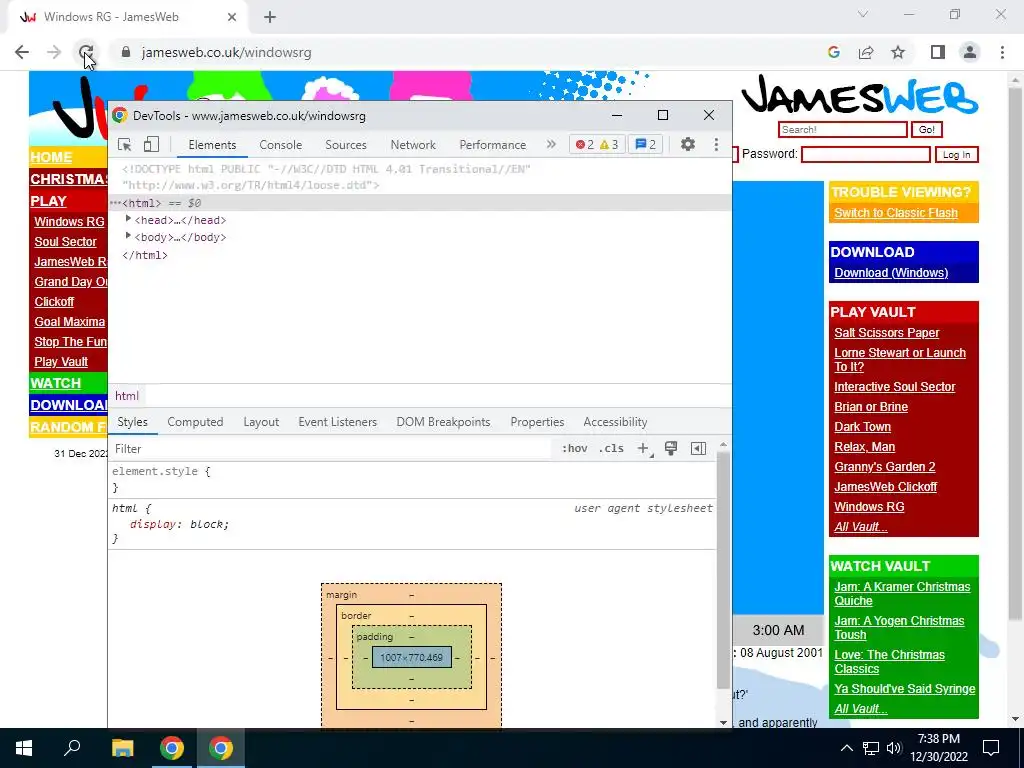Click the WATCH menu item
The height and width of the screenshot is (768, 1024).
coord(56,383)
